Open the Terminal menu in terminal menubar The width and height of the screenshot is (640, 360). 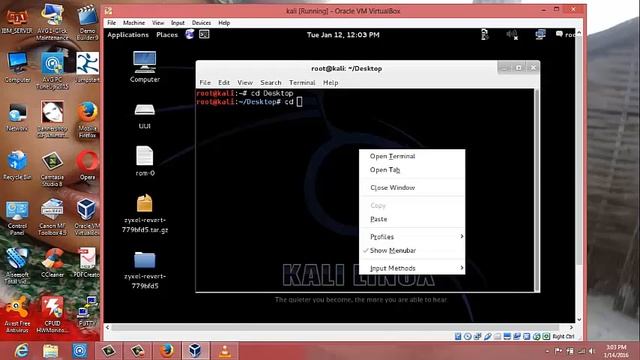coord(302,82)
